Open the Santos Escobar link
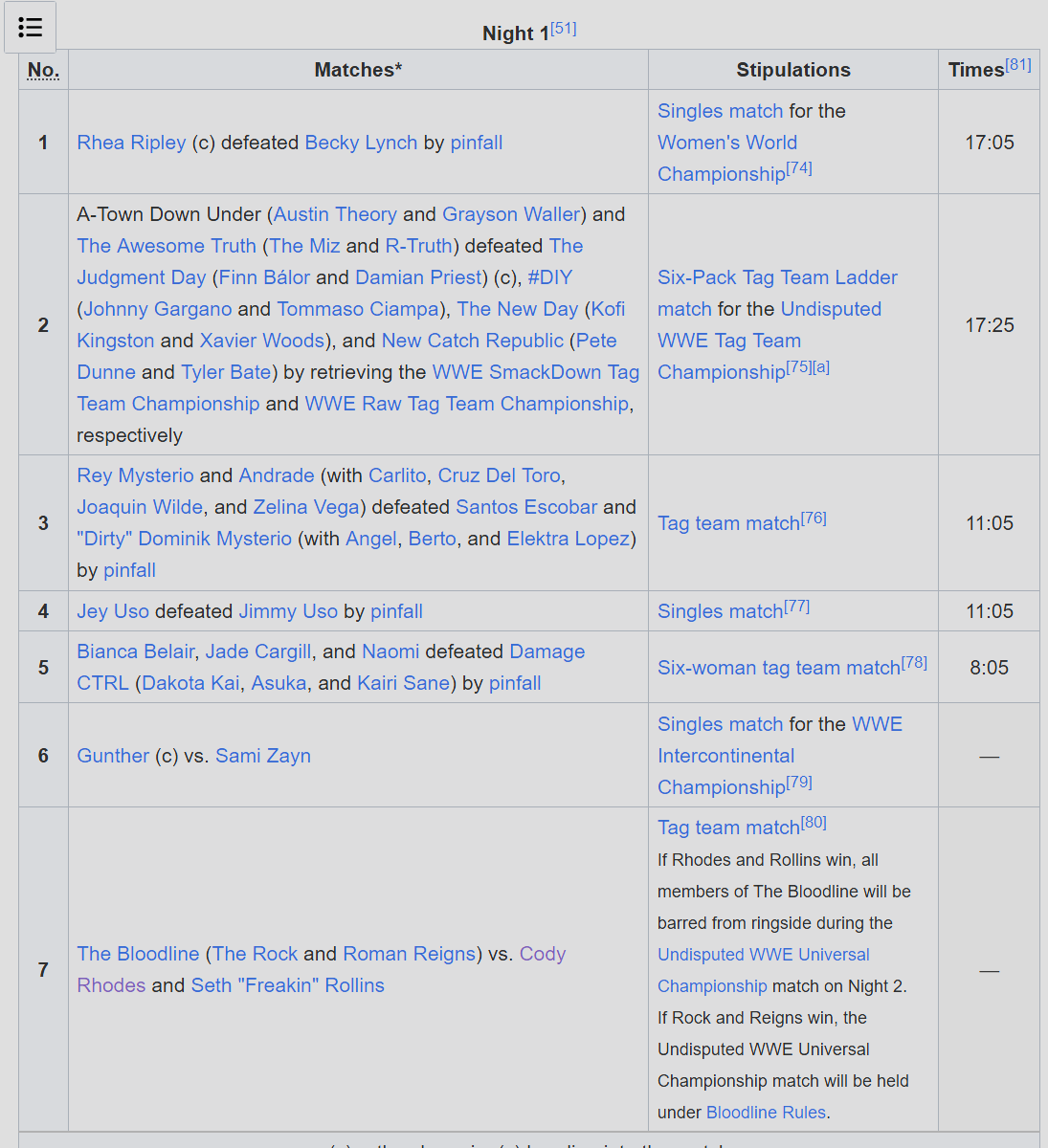 (x=526, y=507)
